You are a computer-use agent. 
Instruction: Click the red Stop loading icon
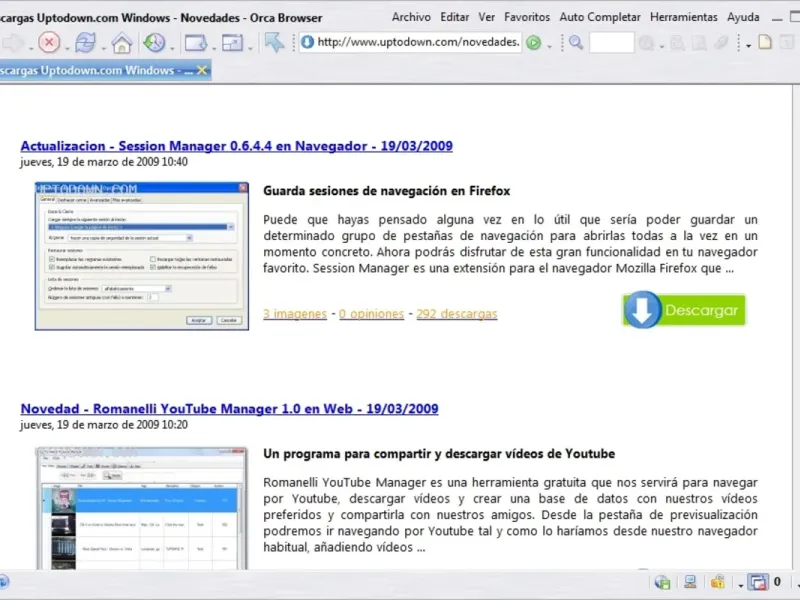pos(49,42)
